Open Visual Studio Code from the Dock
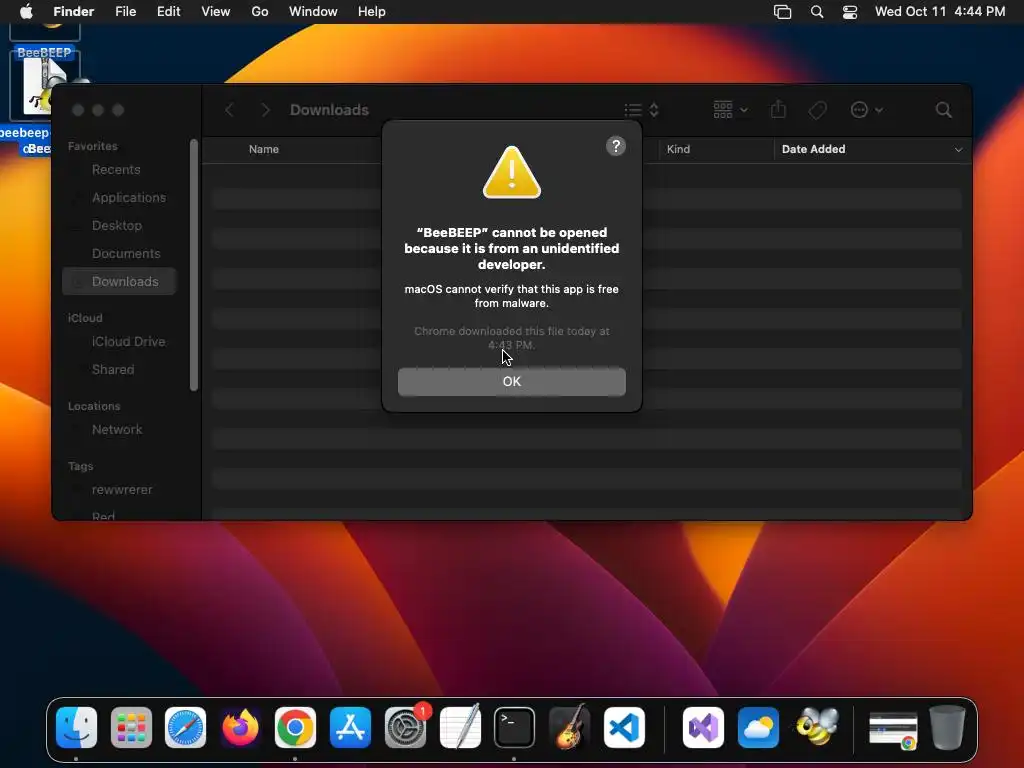 click(624, 727)
